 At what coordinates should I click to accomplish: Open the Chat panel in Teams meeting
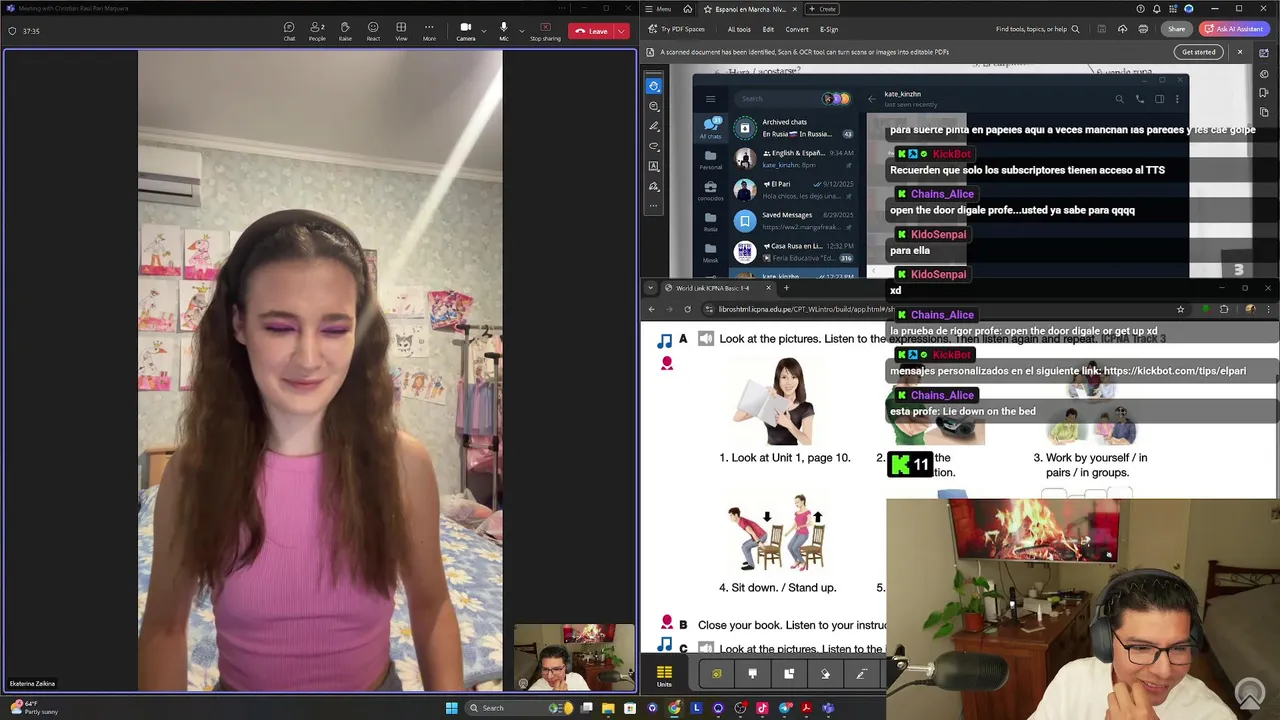coord(289,31)
